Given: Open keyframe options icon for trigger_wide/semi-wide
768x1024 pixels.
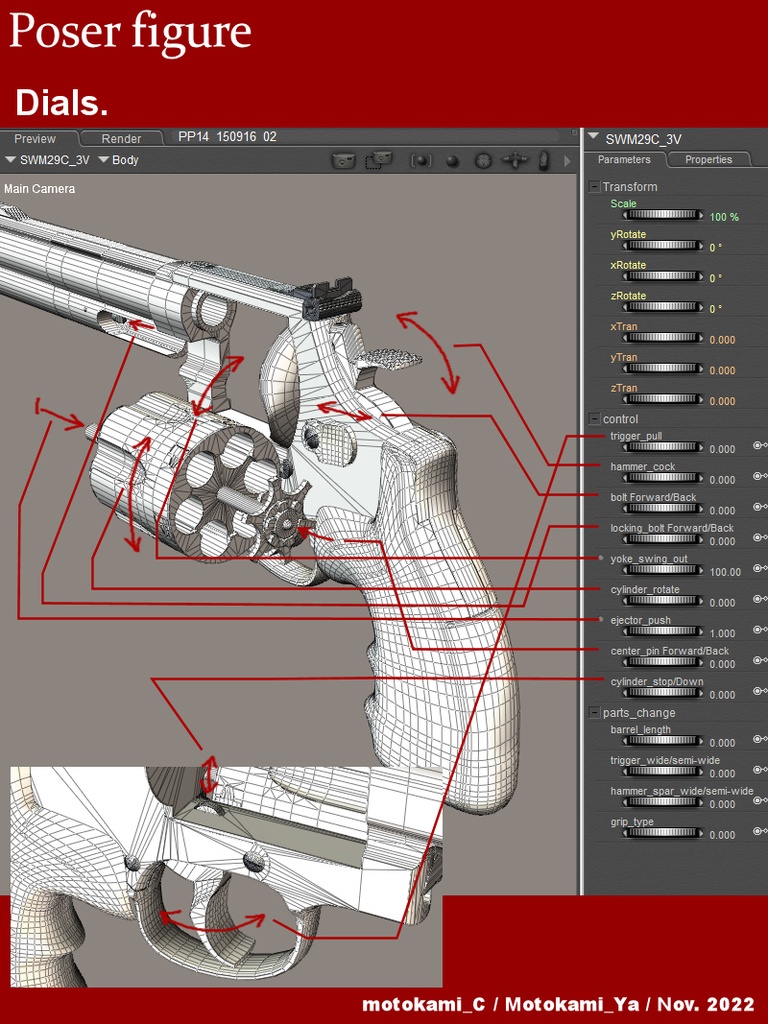Looking at the screenshot, I should point(760,770).
